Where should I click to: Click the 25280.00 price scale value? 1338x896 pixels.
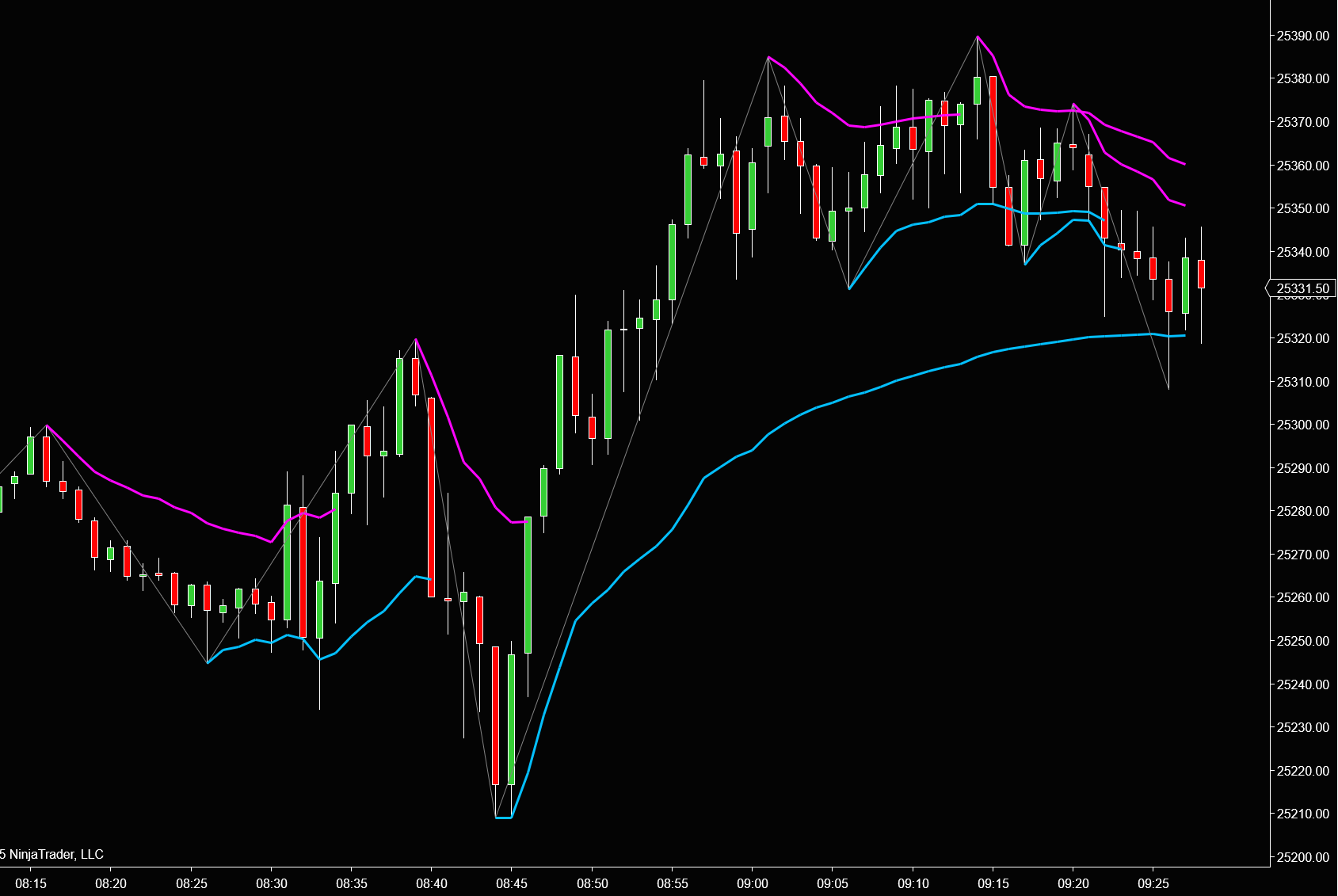click(1303, 511)
